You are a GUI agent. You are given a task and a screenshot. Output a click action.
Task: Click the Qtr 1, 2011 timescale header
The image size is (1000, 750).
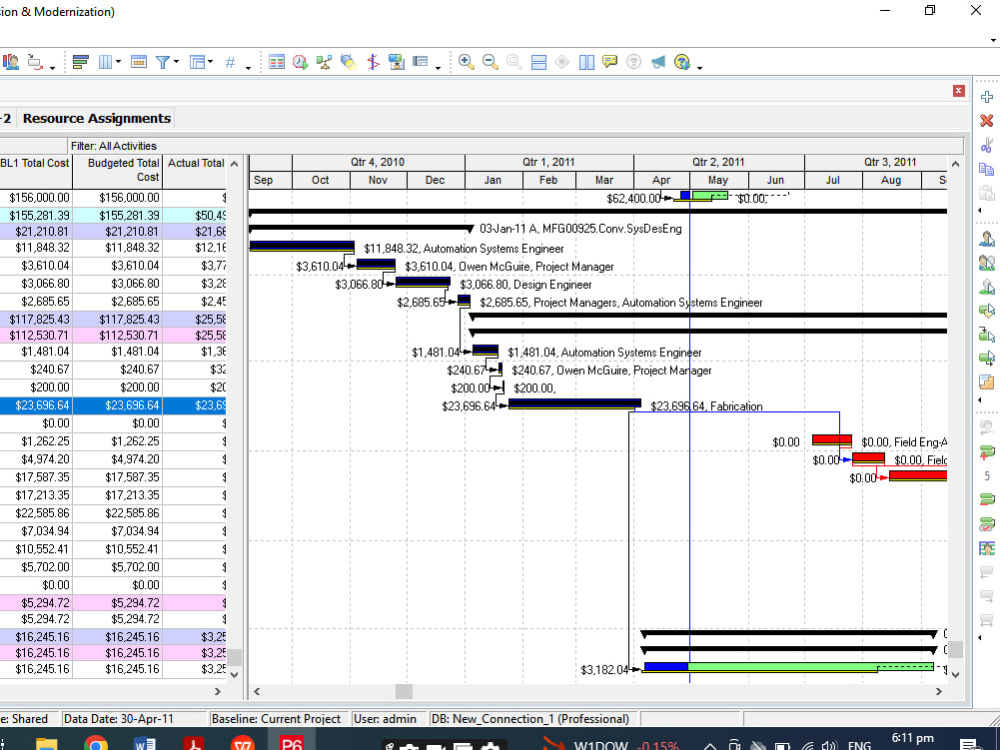coord(548,162)
